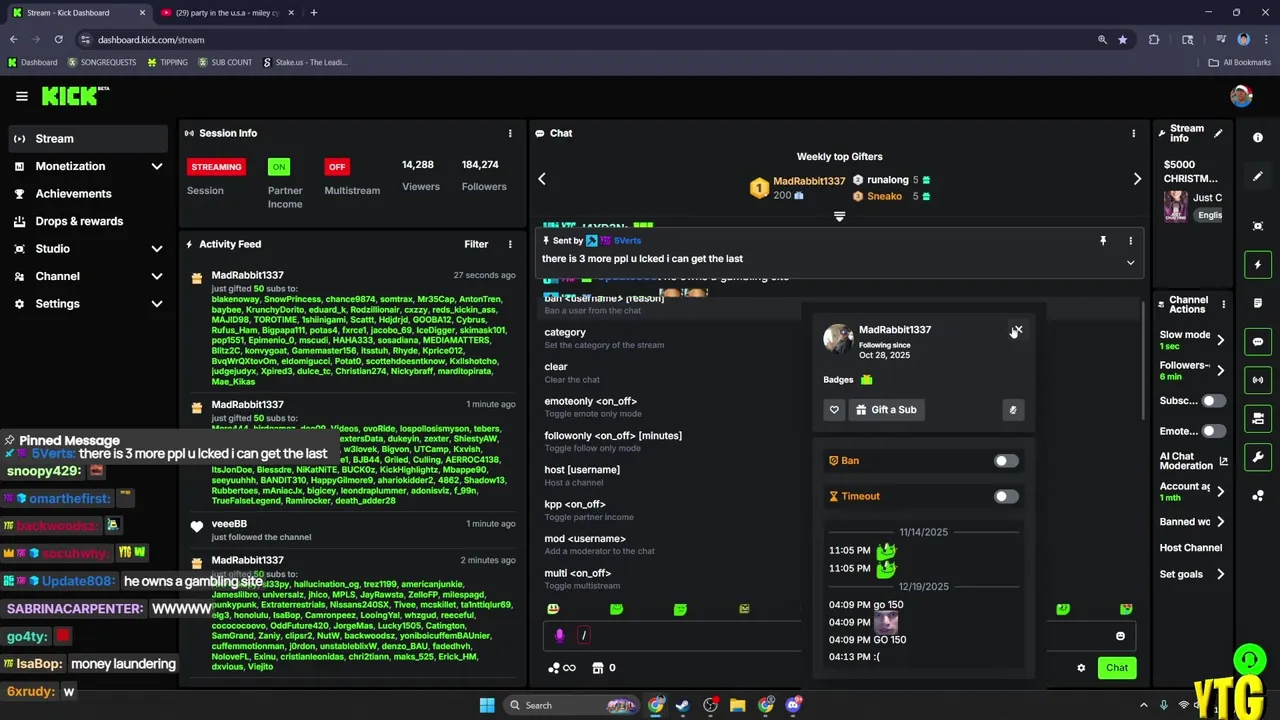Click the microphone icon in chat input
The height and width of the screenshot is (720, 1280).
[x=559, y=635]
